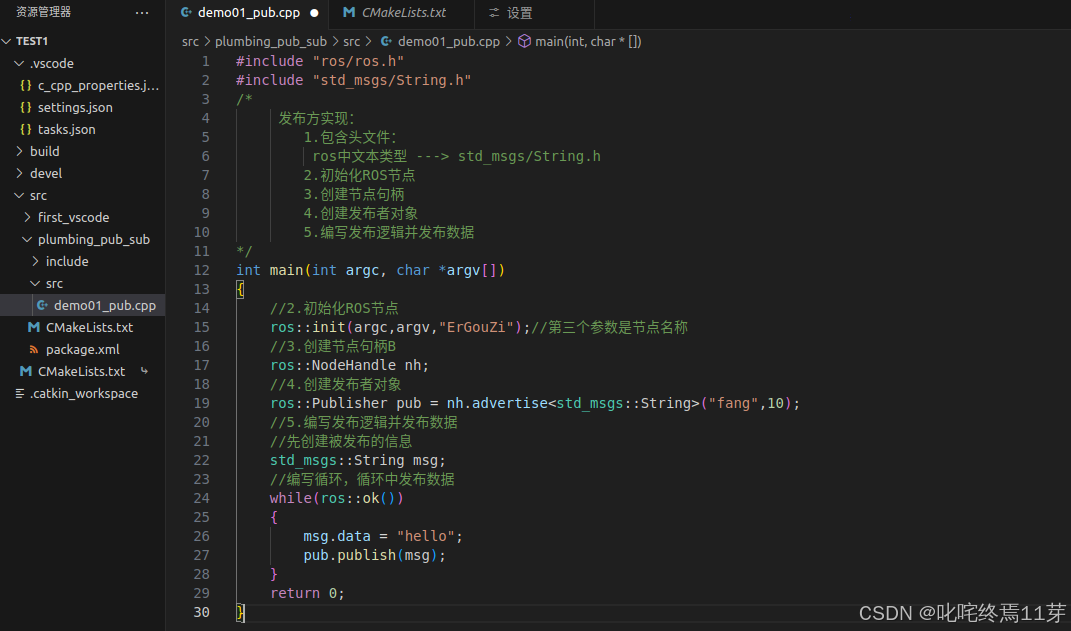
Task: Click the C++ file icon in the breadcrumb
Action: tap(387, 42)
